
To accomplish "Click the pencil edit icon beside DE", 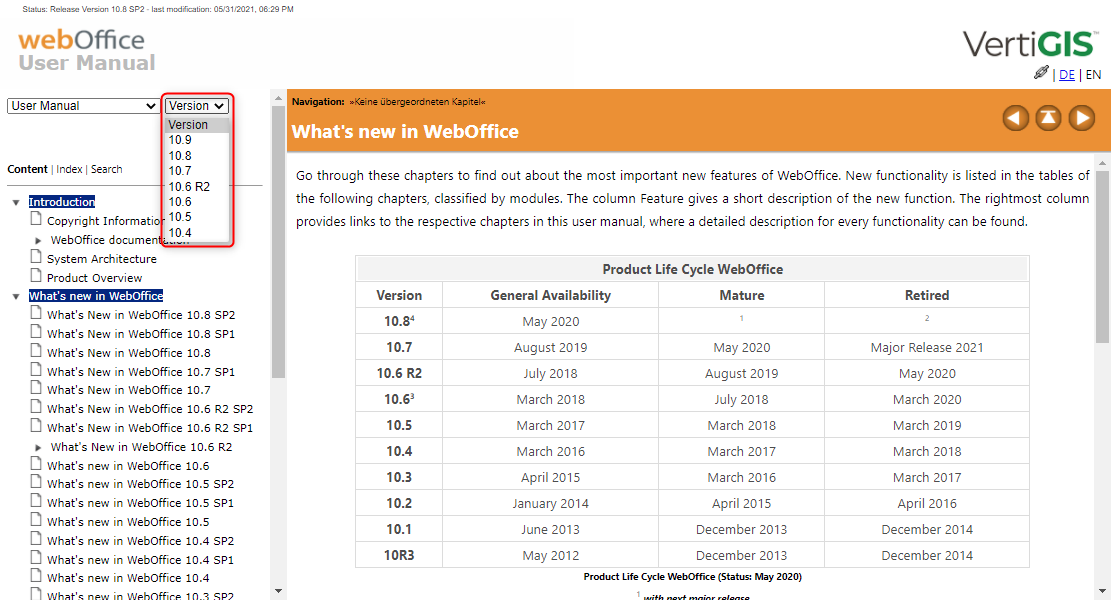I will pos(1041,72).
